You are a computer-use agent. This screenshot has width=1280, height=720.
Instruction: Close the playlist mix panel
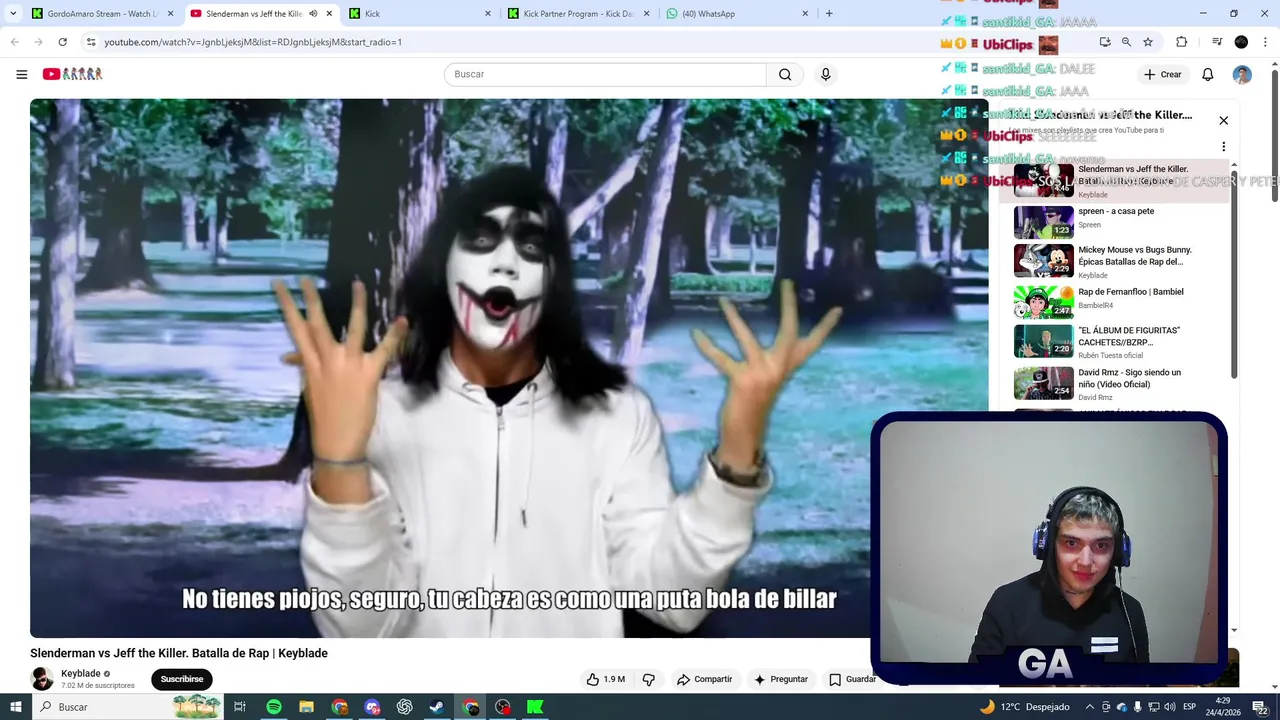1223,120
